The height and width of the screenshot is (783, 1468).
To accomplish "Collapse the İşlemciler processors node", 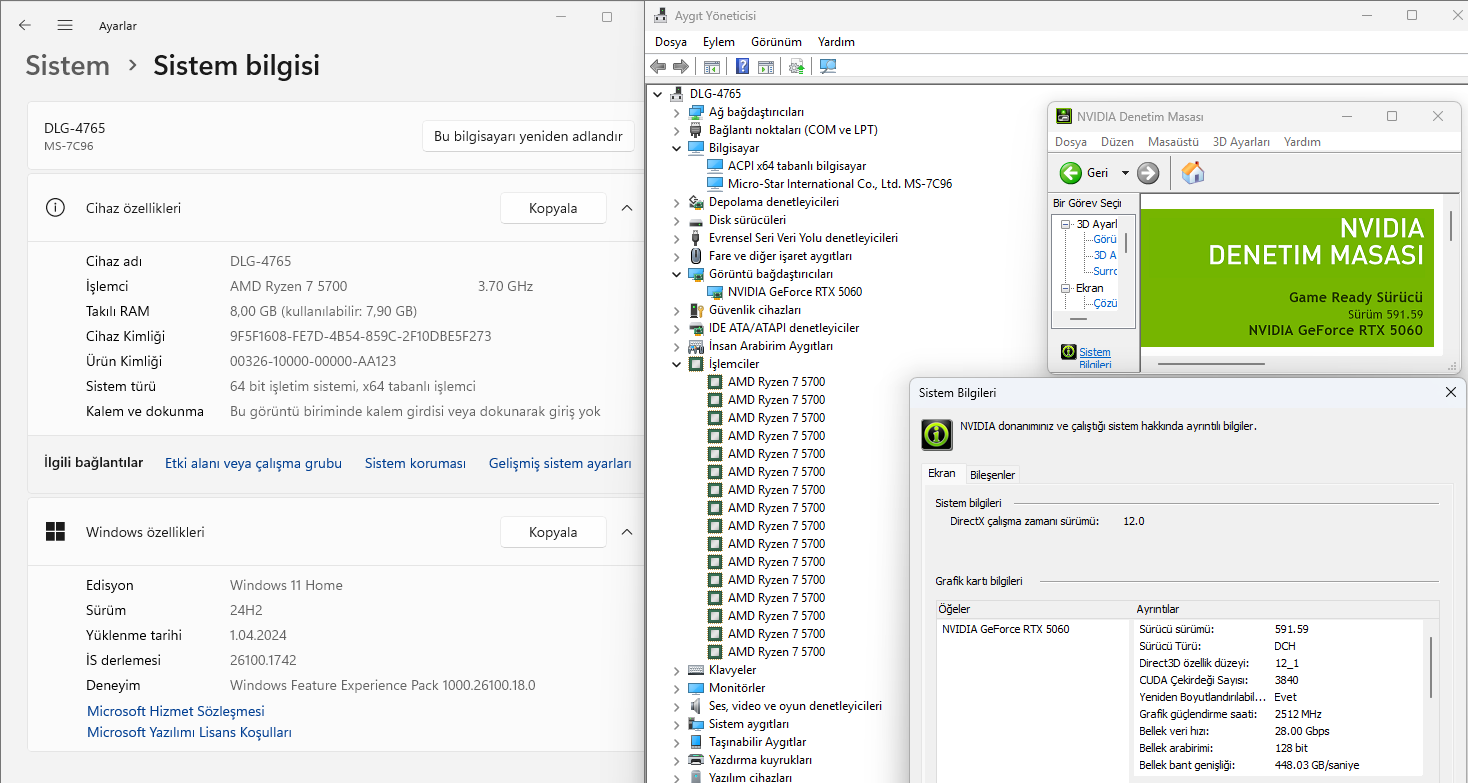I will coord(677,364).
